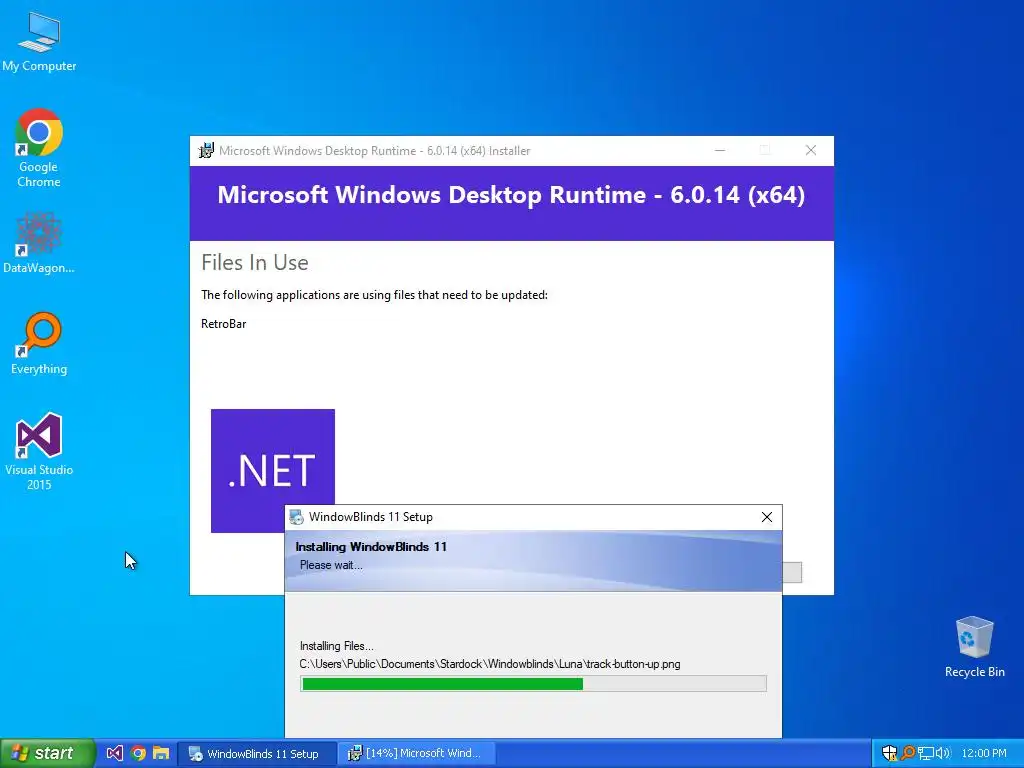
Task: Launch Chrome from the quick launch bar
Action: [138, 753]
